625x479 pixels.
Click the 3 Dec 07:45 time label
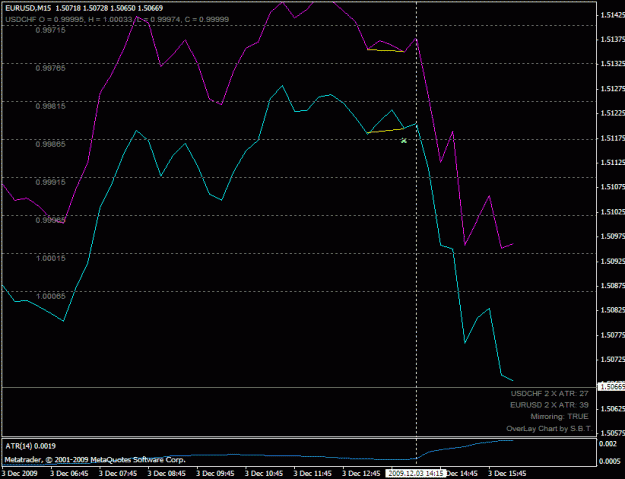[x=118, y=473]
